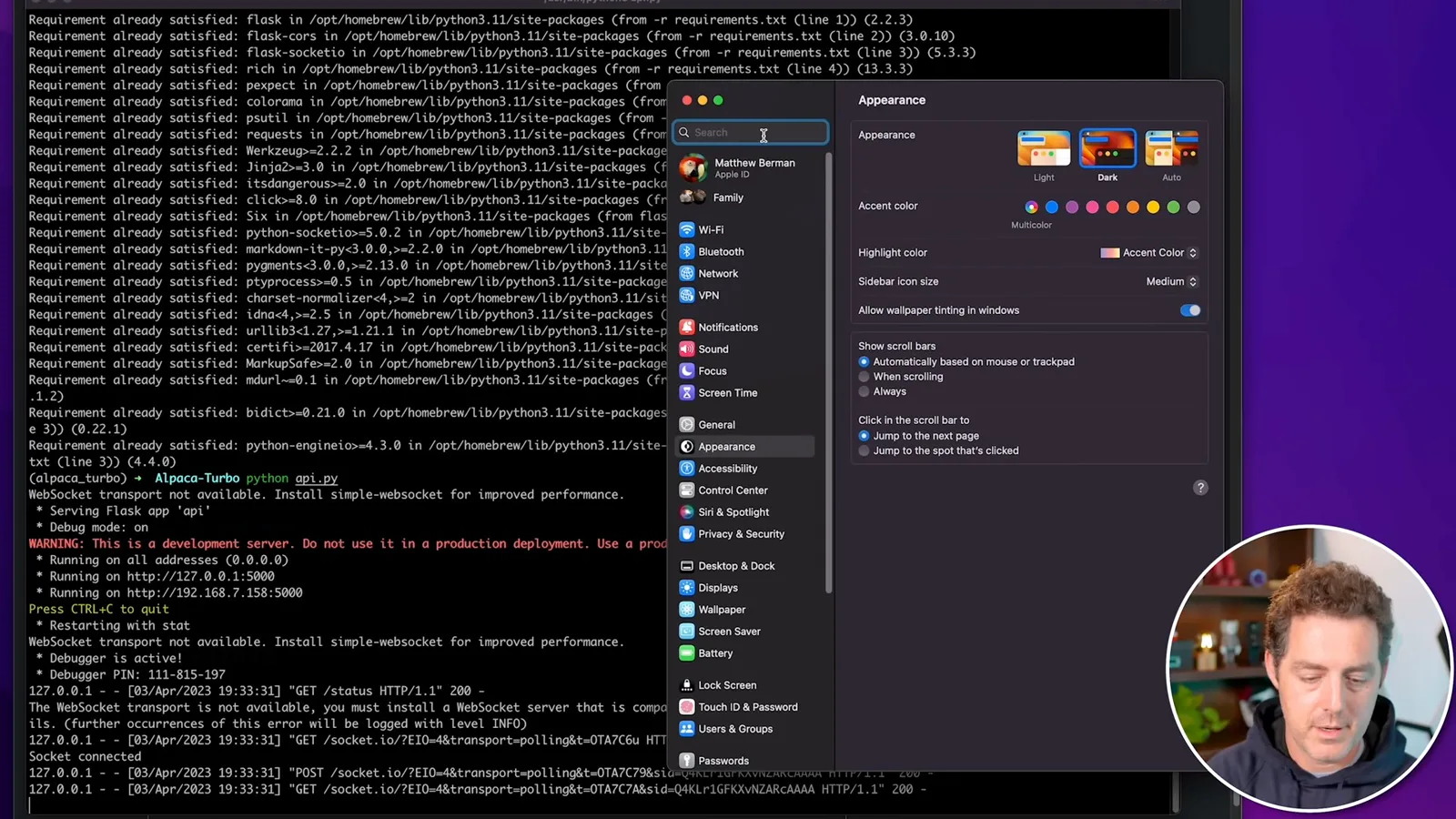Click the settings sidebar scrollbar

(x=828, y=373)
